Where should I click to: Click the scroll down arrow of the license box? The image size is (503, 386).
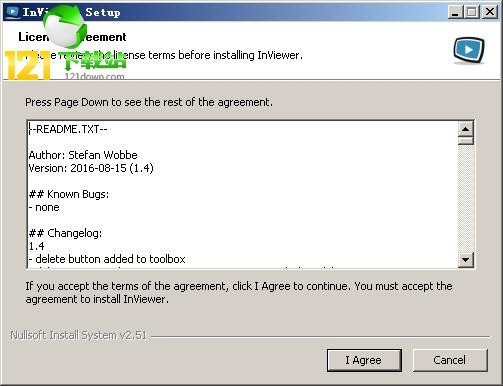[x=466, y=259]
